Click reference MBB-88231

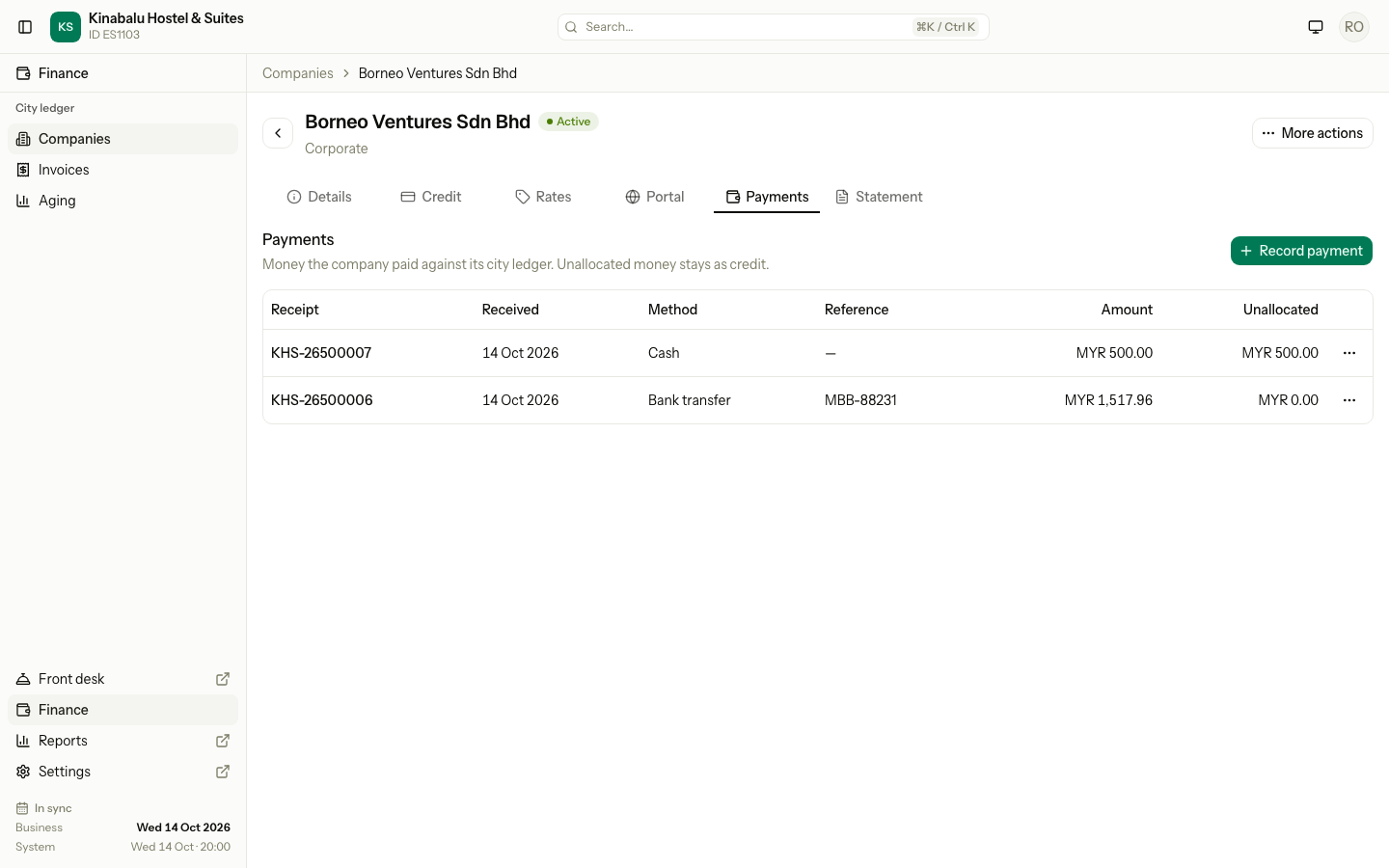point(860,400)
